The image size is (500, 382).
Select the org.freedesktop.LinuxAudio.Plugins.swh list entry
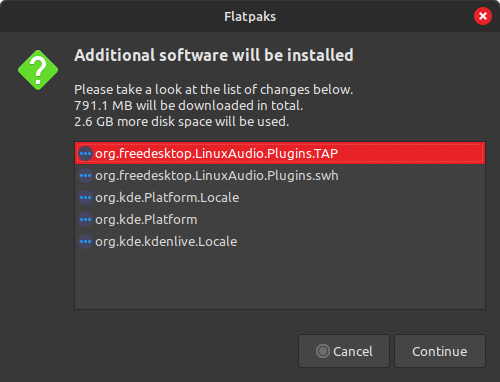280,176
